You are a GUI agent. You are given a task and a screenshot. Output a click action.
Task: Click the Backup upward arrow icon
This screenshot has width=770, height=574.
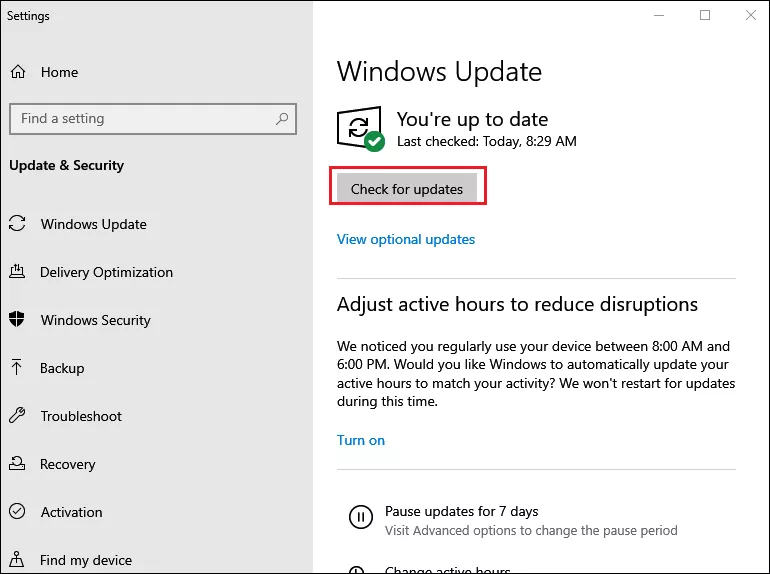tap(16, 367)
